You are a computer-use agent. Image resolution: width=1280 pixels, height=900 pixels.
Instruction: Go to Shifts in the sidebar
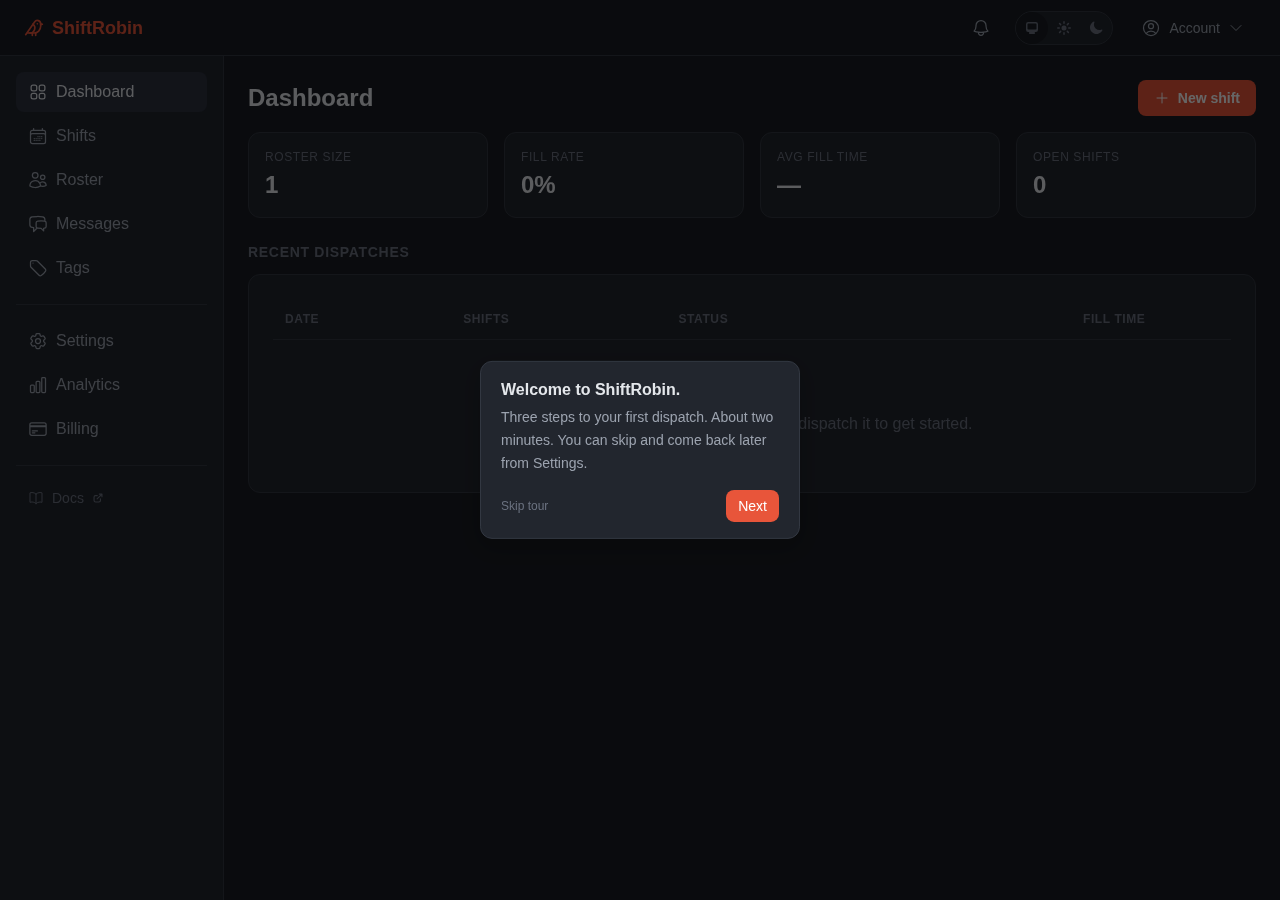click(x=111, y=136)
